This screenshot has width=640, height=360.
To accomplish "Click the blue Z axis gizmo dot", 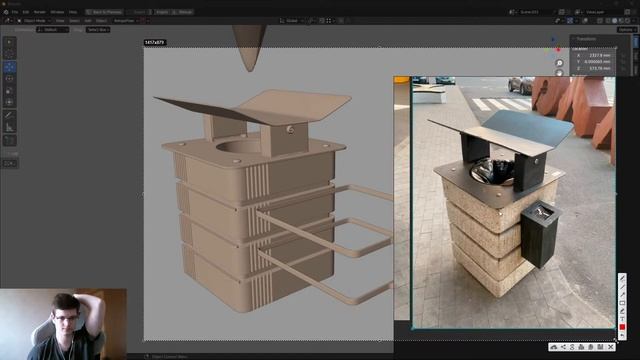I will (x=553, y=40).
